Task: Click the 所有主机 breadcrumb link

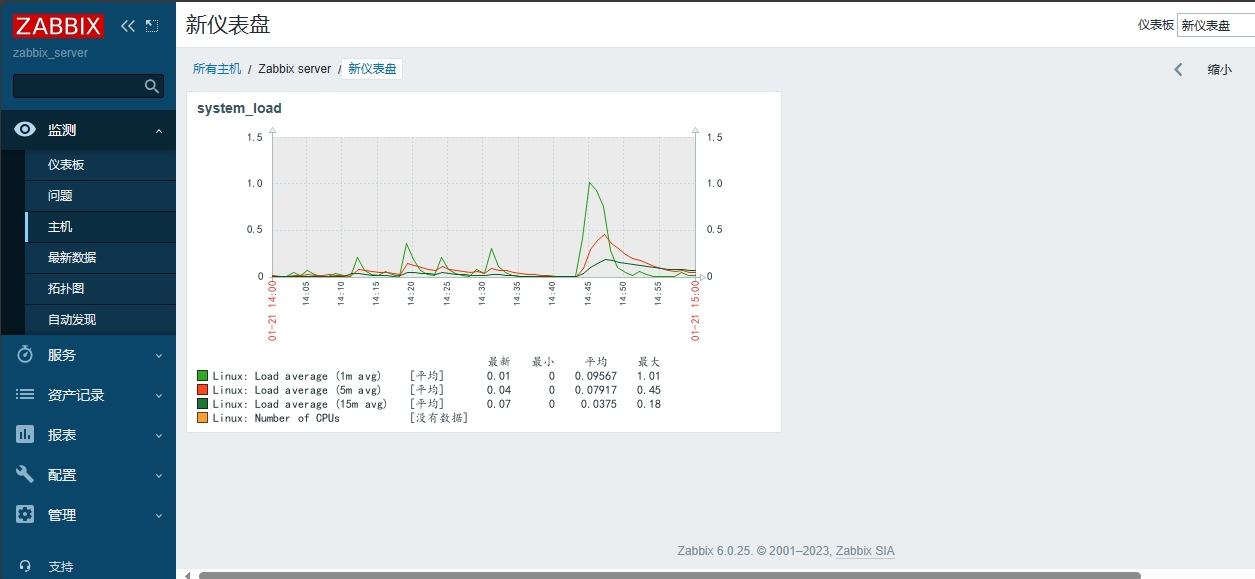Action: tap(217, 69)
